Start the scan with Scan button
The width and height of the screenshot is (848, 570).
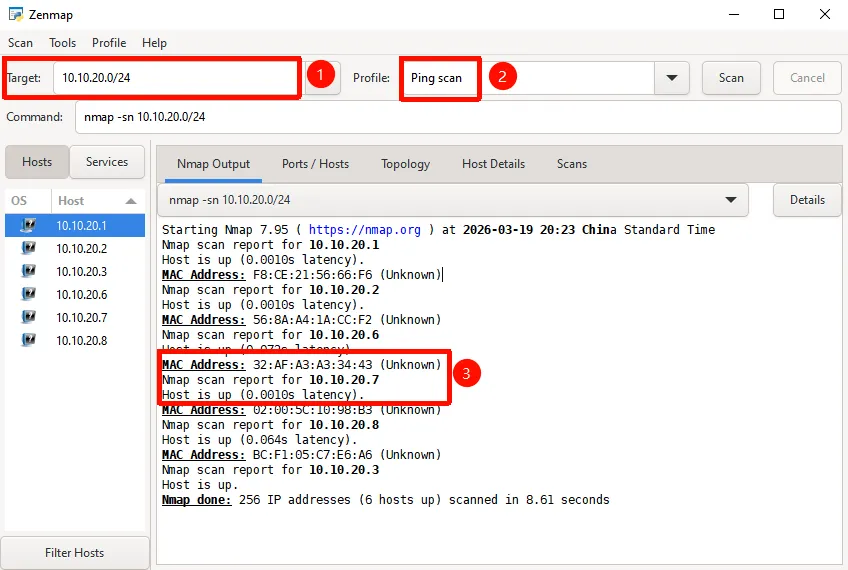(x=731, y=78)
